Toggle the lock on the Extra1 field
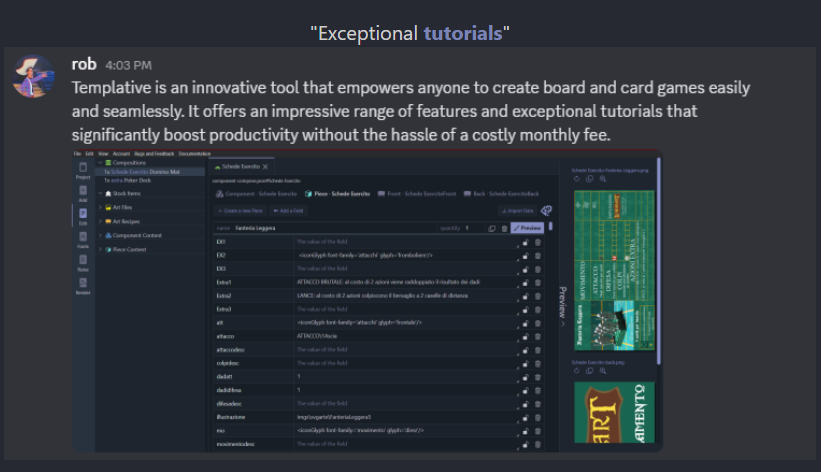The width and height of the screenshot is (821, 472). tap(525, 282)
